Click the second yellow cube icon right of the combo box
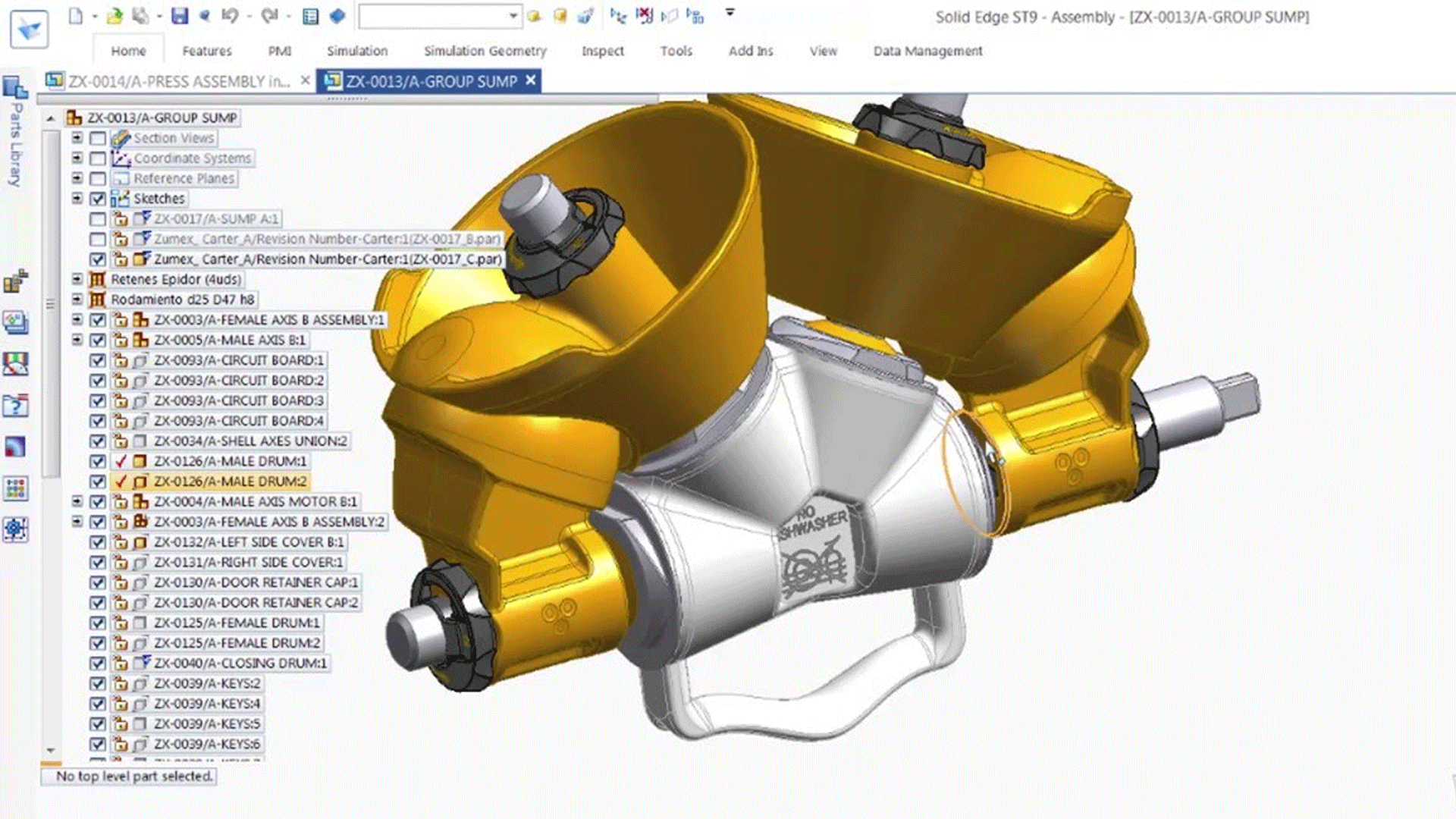This screenshot has height=819, width=1456. click(x=560, y=16)
